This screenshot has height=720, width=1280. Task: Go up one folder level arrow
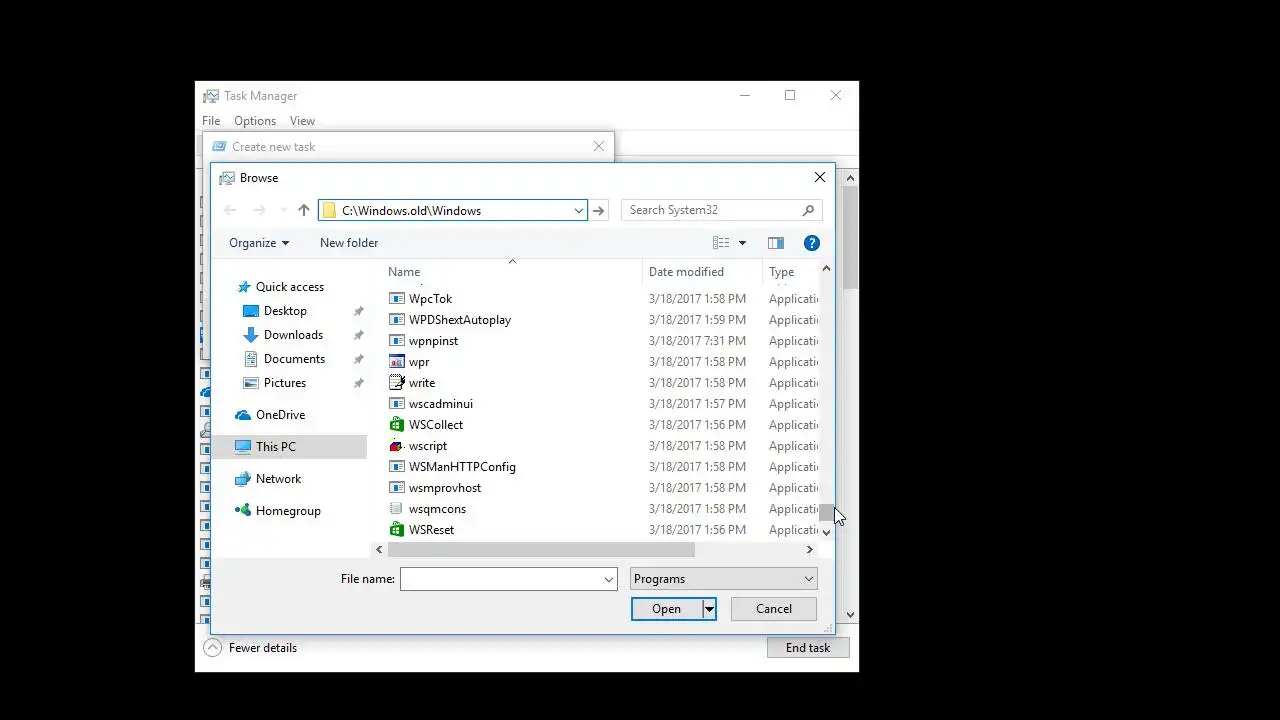click(304, 210)
